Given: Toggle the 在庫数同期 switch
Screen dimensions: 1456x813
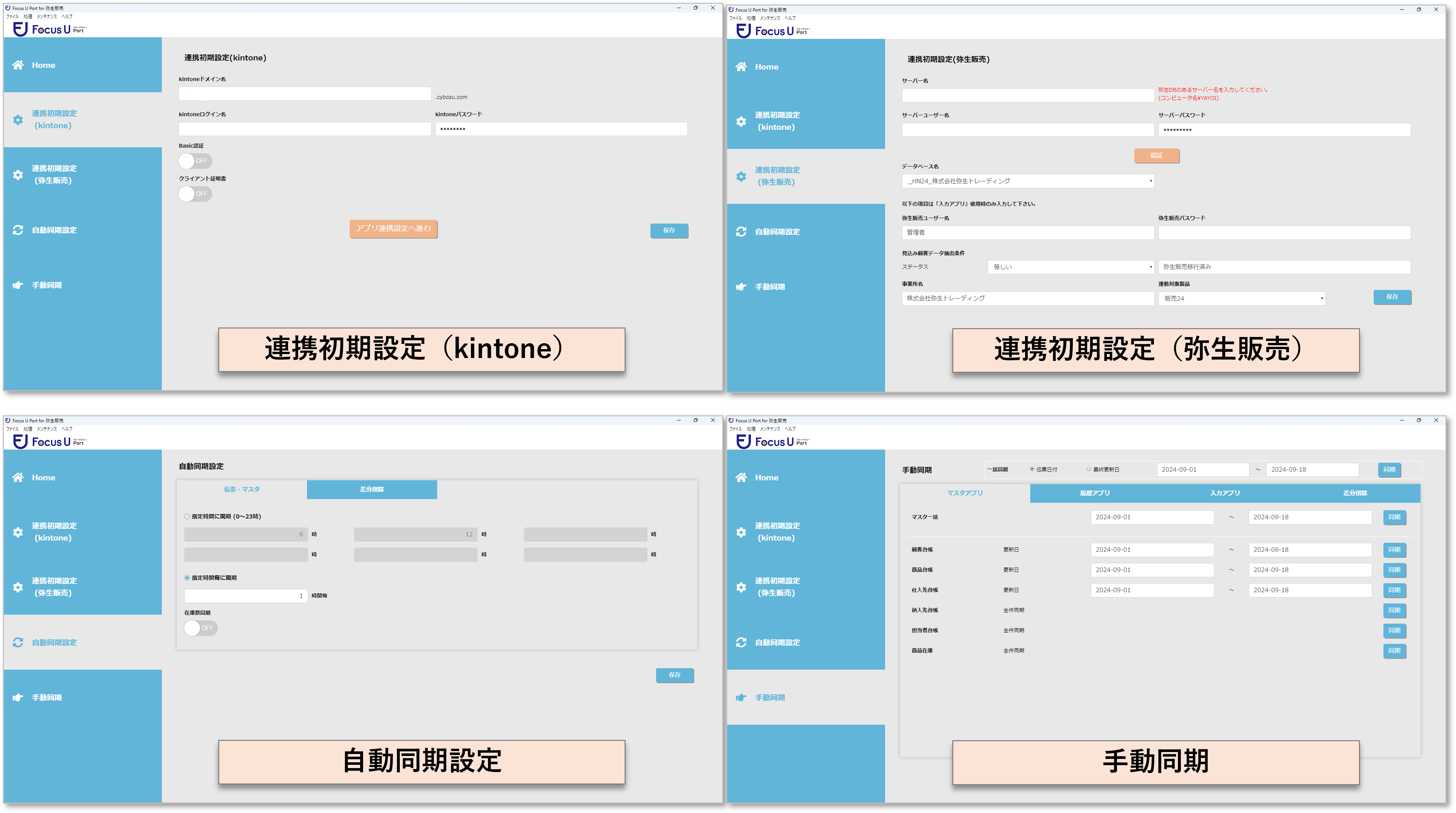Looking at the screenshot, I should (201, 627).
